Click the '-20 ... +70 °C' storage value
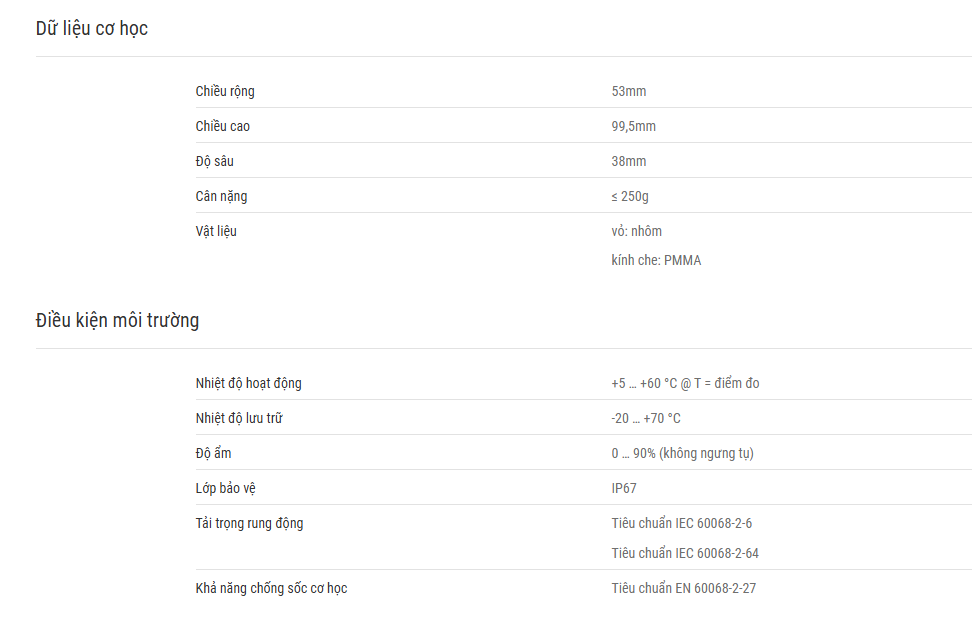The image size is (972, 619). (646, 418)
